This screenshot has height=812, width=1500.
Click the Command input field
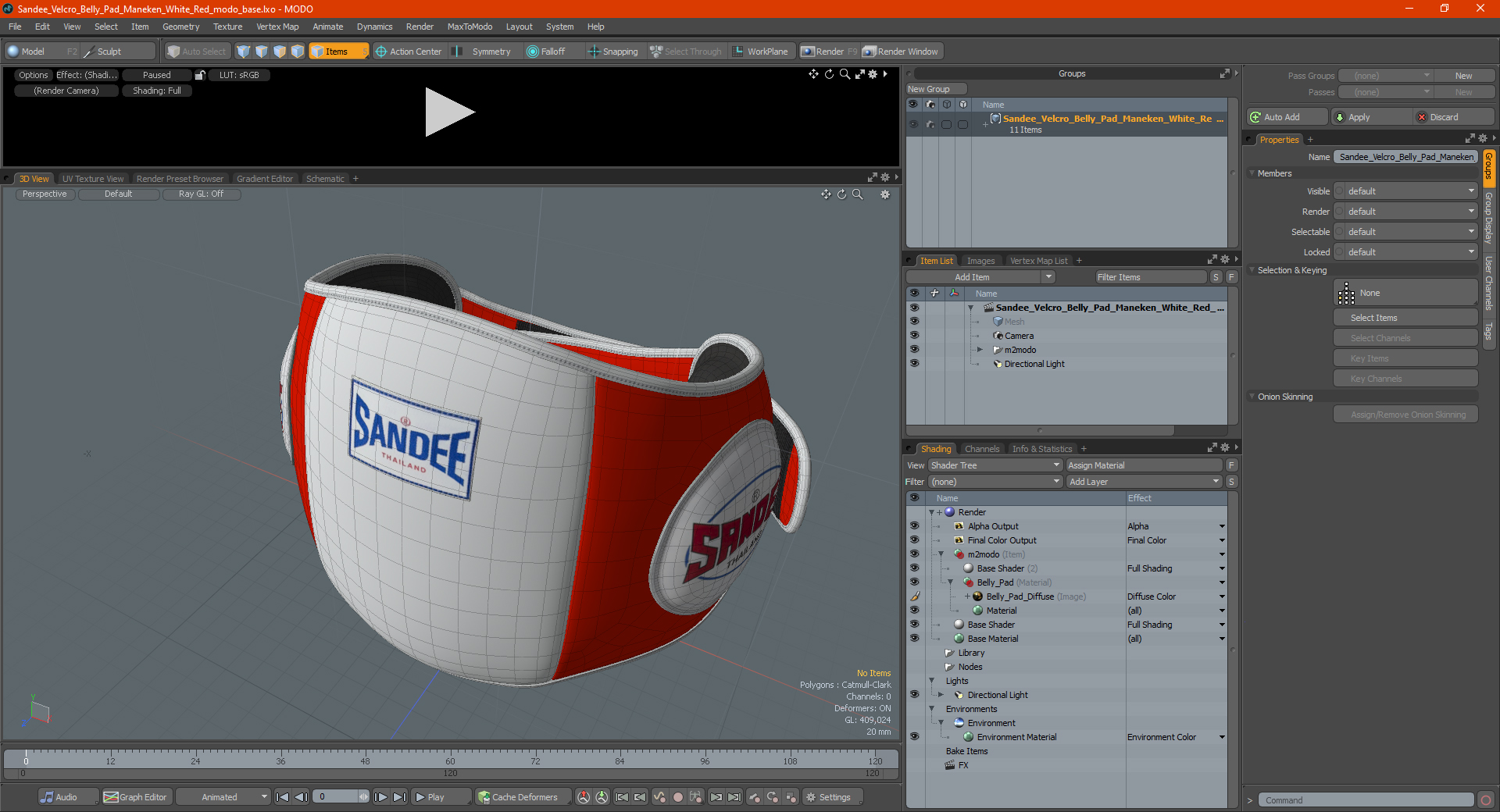click(1365, 800)
